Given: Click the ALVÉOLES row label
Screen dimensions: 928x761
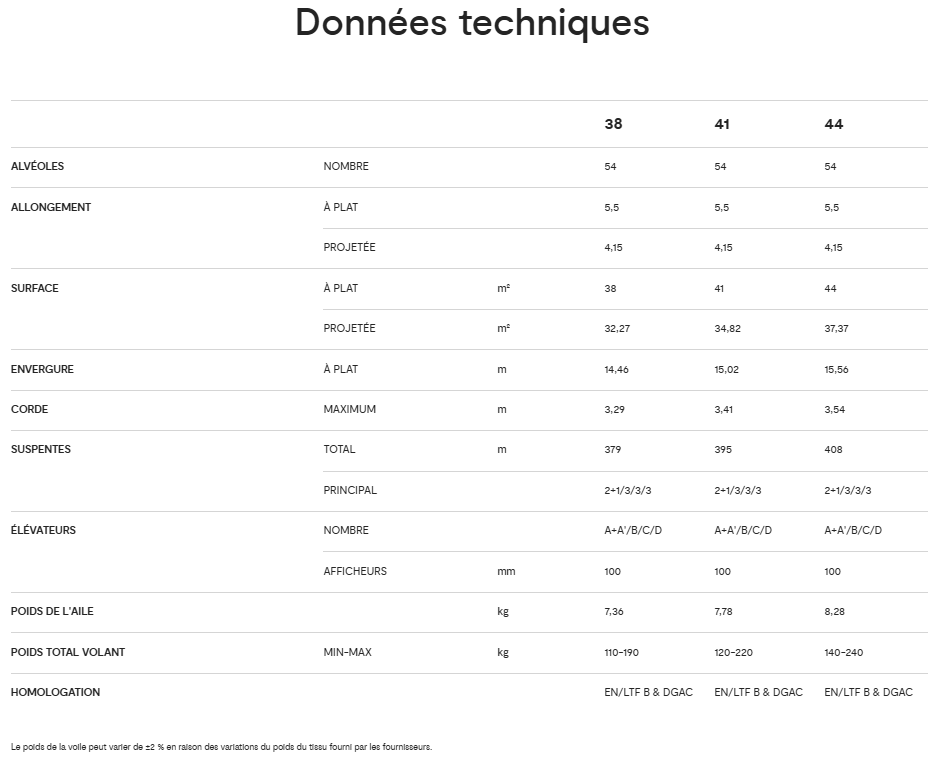Looking at the screenshot, I should [x=37, y=166].
